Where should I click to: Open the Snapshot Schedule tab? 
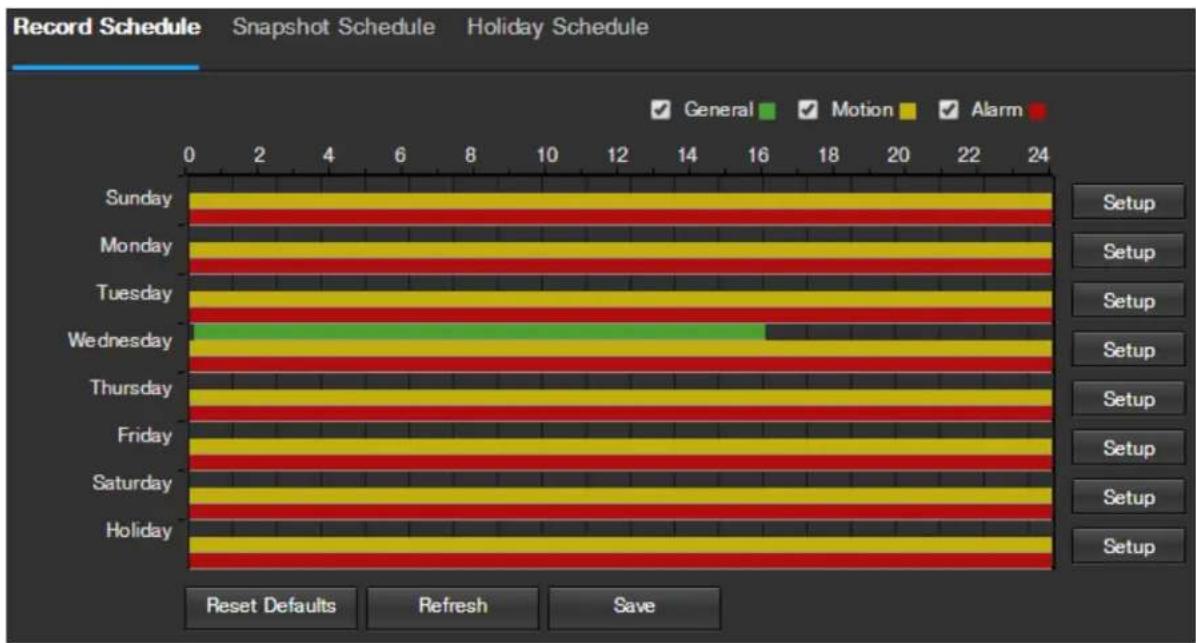pyautogui.click(x=333, y=27)
